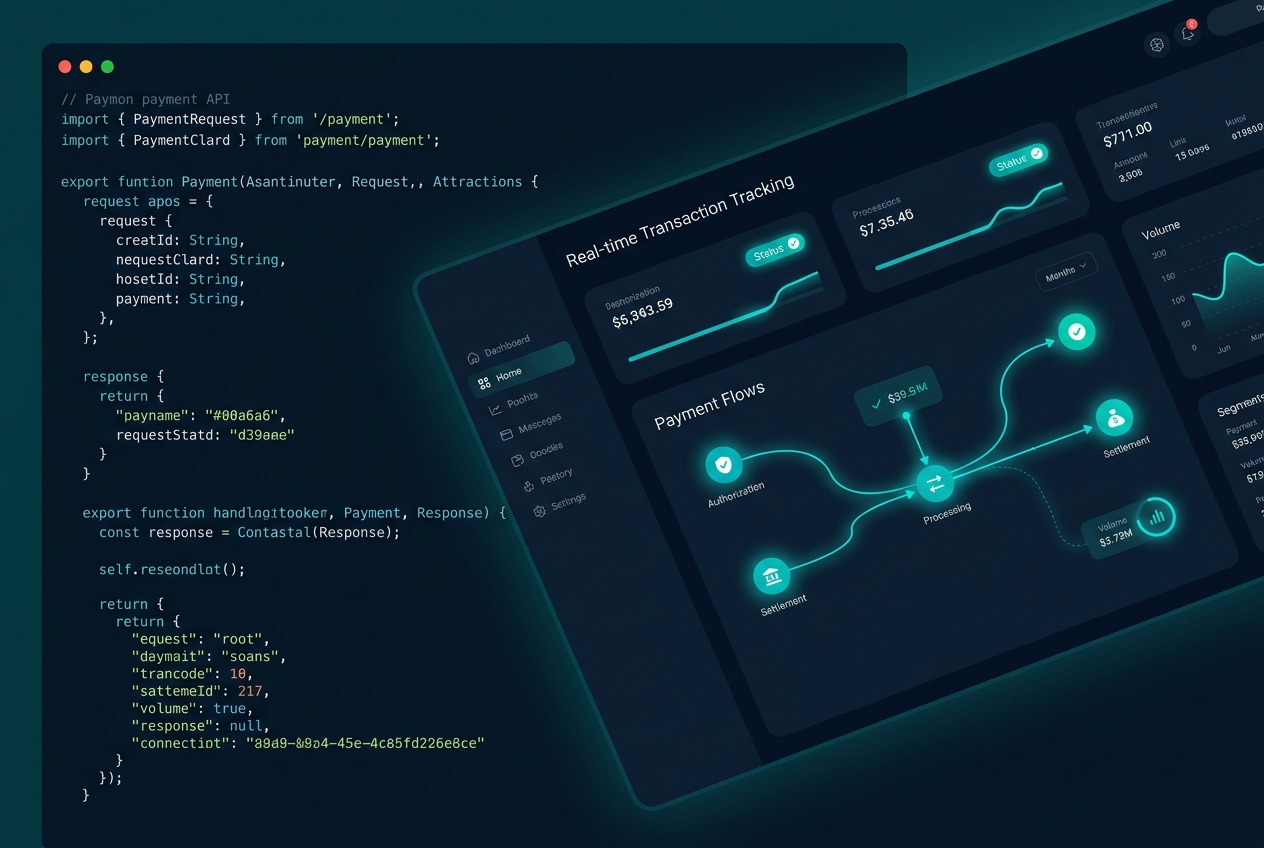This screenshot has width=1264, height=848.
Task: Click the "volume": true code line
Action: pyautogui.click(x=193, y=708)
